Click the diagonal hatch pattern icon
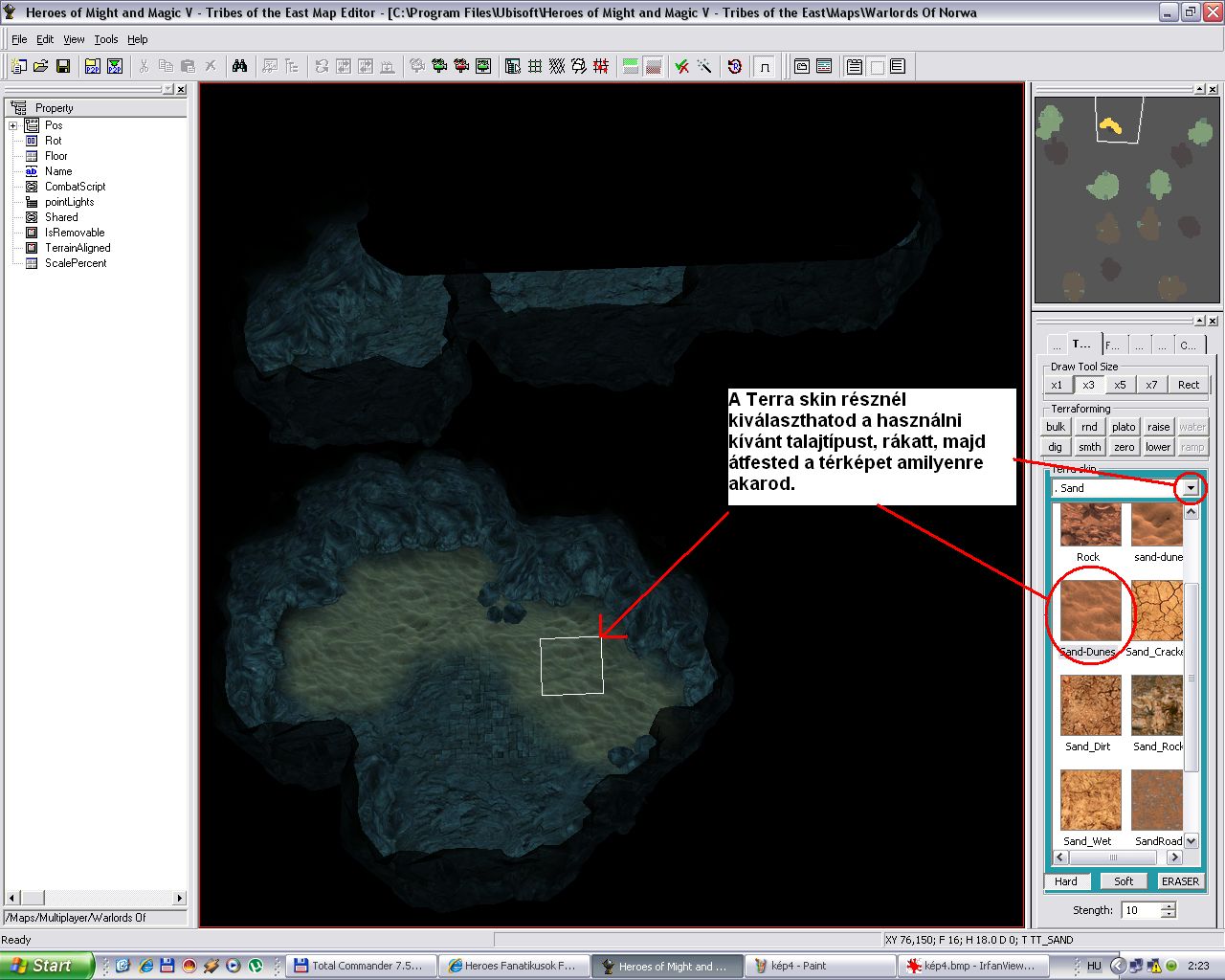1225x980 pixels. coord(557,66)
